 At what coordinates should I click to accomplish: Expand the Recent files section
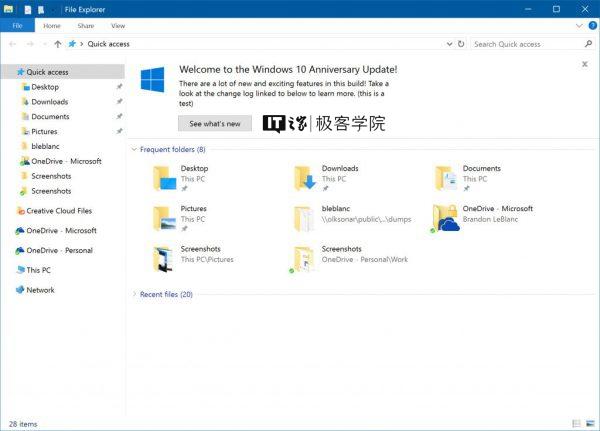pos(134,294)
